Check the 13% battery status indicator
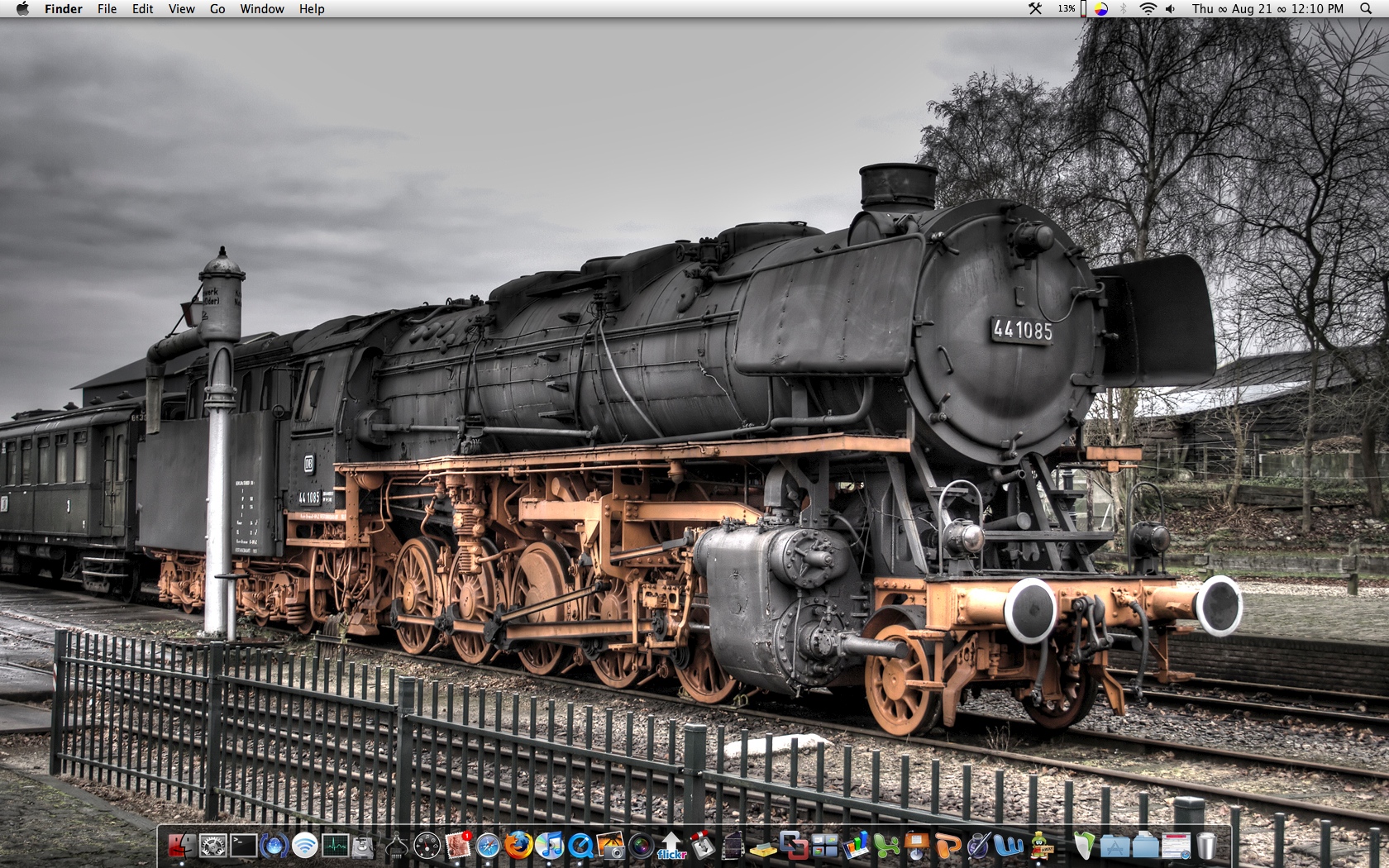Image resolution: width=1389 pixels, height=868 pixels. (x=1072, y=9)
